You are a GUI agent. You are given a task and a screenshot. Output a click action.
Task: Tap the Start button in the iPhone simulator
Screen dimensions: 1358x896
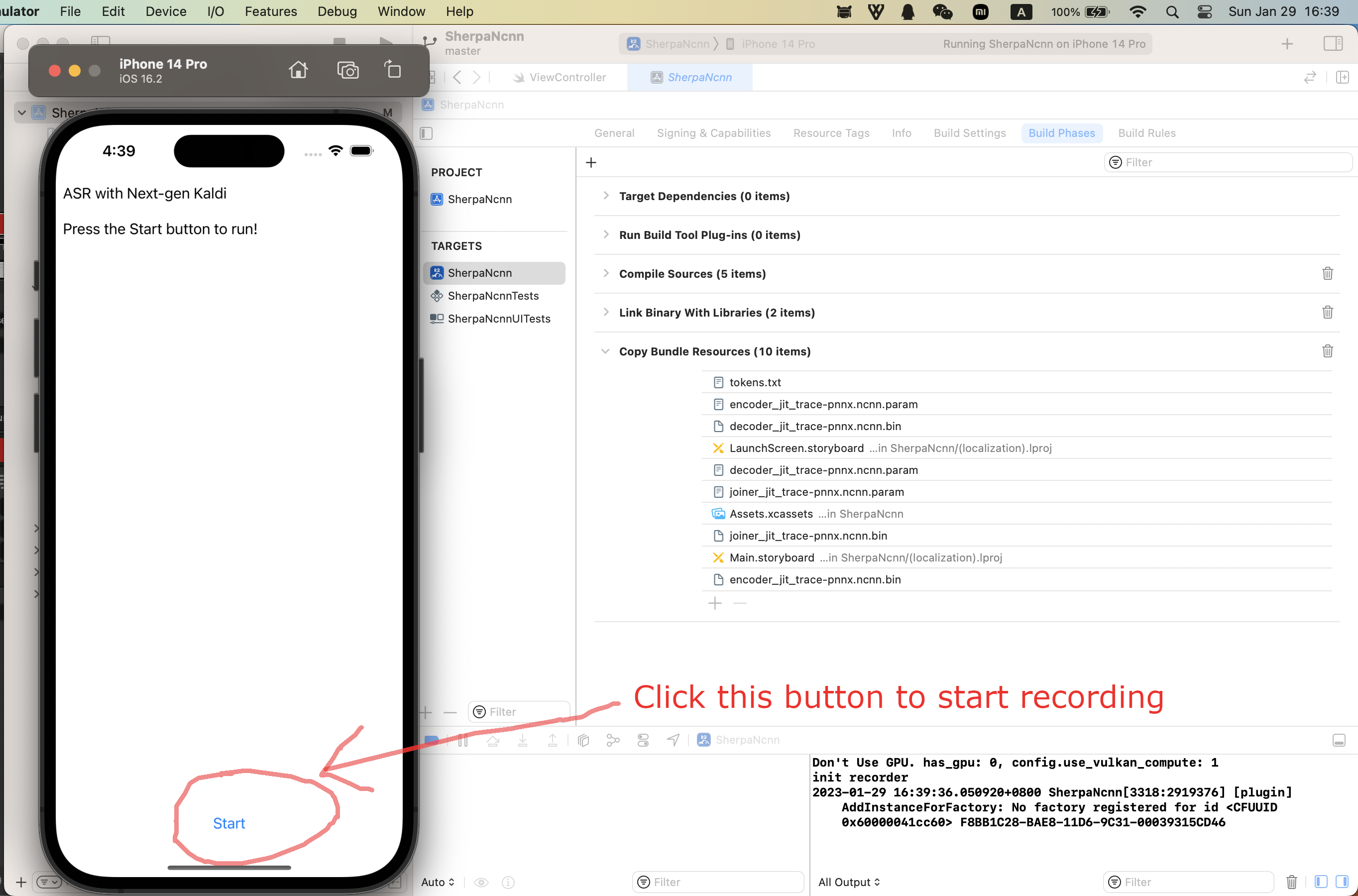(229, 823)
